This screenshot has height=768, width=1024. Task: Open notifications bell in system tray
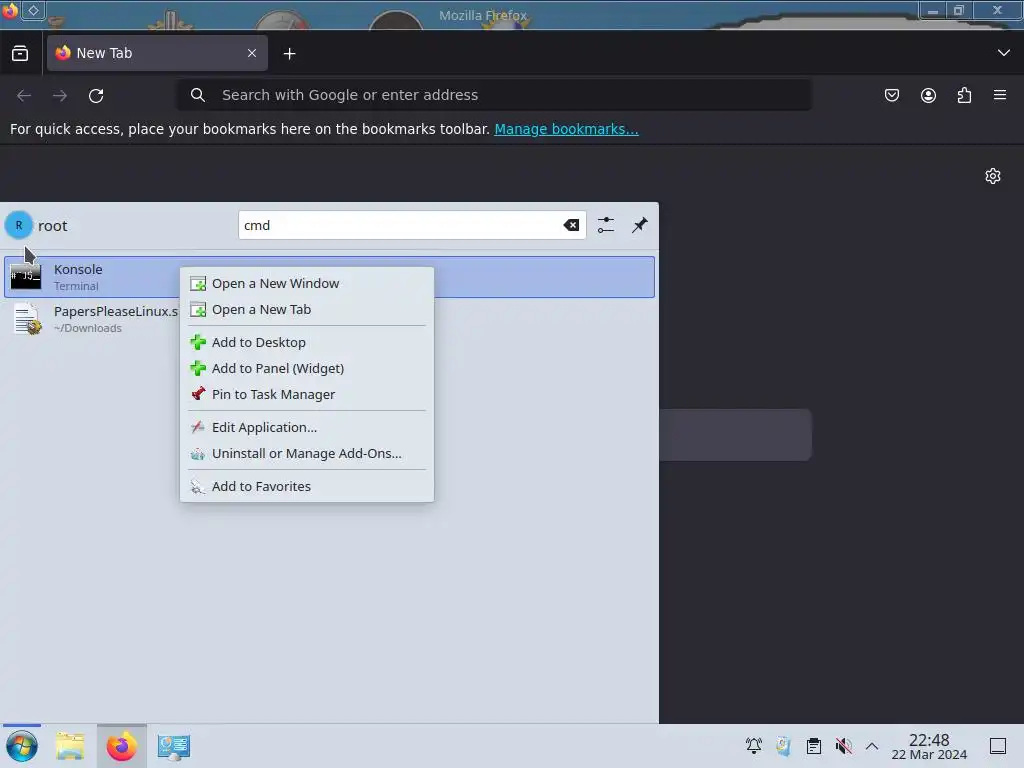pyautogui.click(x=754, y=746)
